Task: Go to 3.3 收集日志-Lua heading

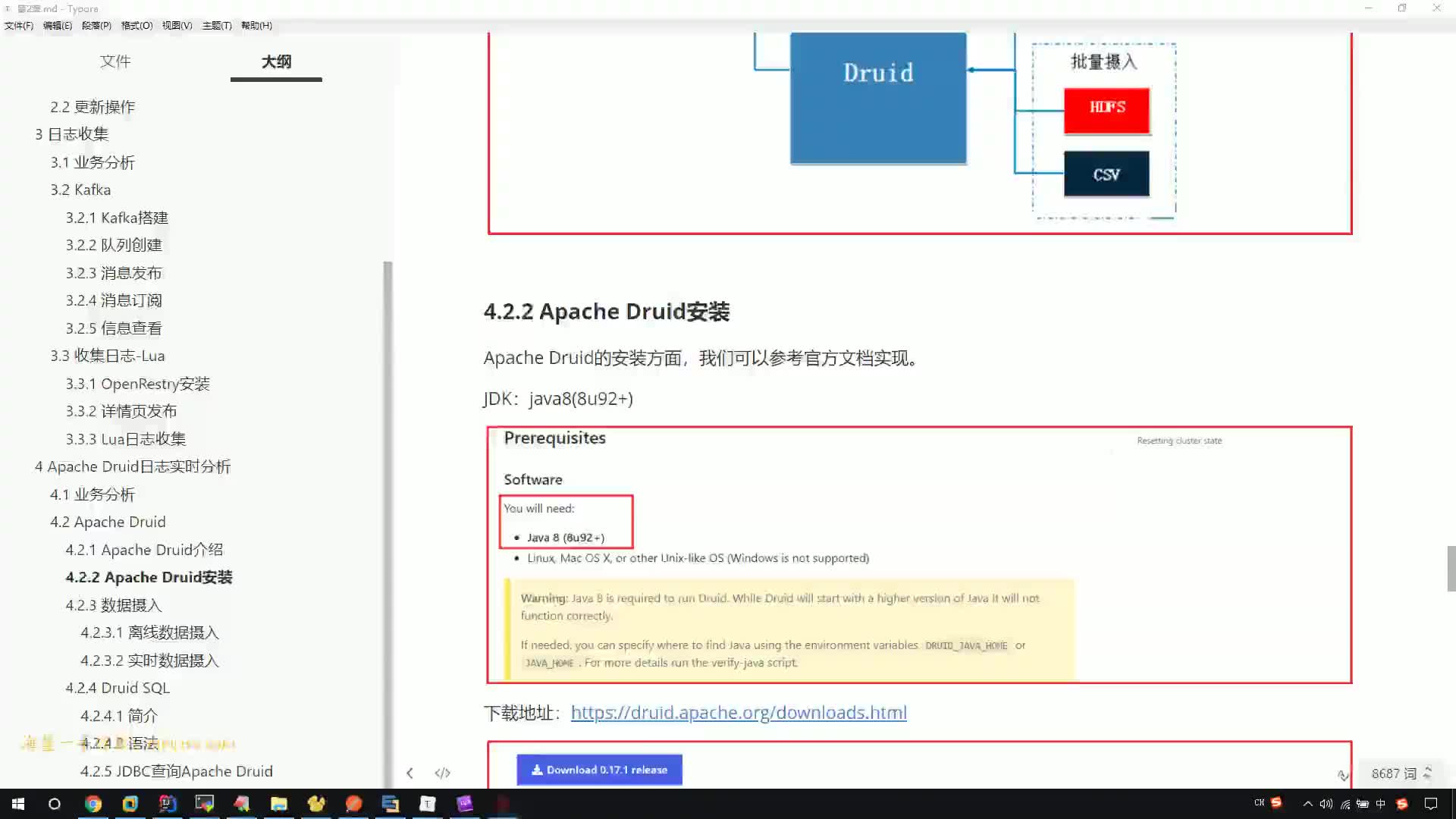Action: coord(108,356)
